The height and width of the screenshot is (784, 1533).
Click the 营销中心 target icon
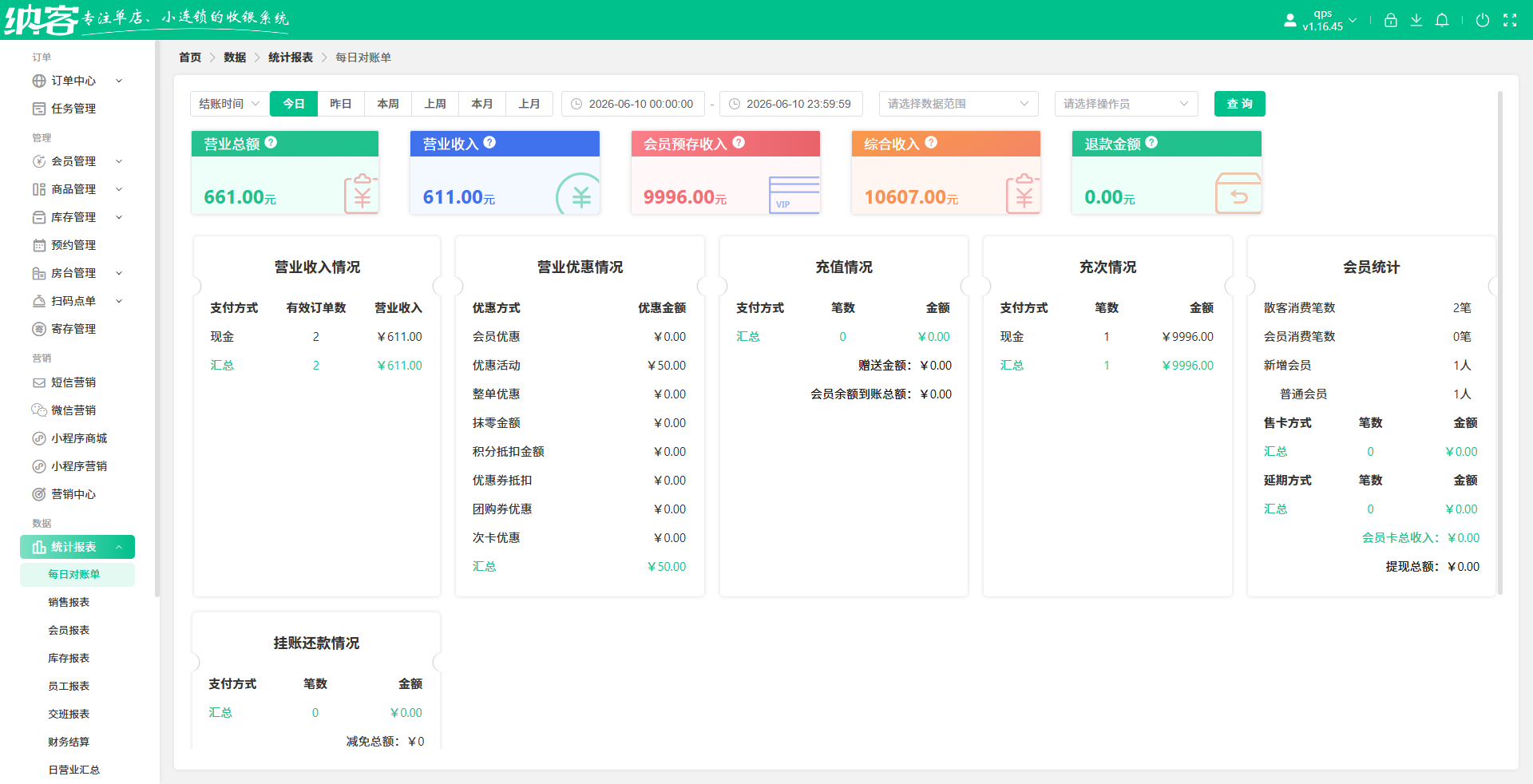38,494
